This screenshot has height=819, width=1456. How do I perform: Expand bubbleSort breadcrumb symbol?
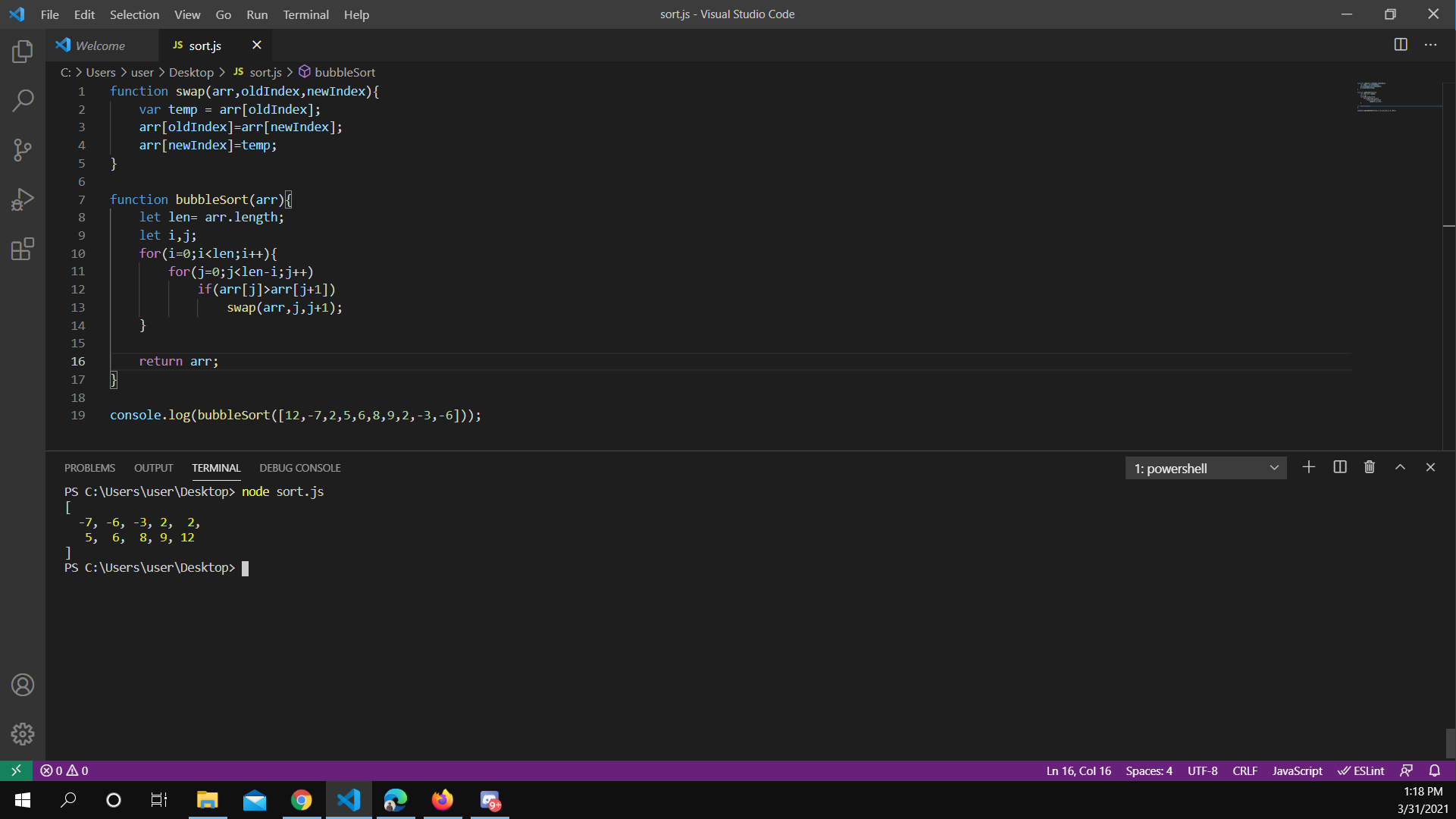(345, 72)
